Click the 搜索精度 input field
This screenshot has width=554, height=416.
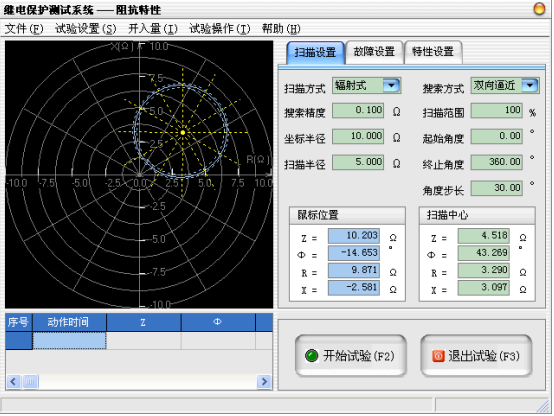(x=358, y=110)
